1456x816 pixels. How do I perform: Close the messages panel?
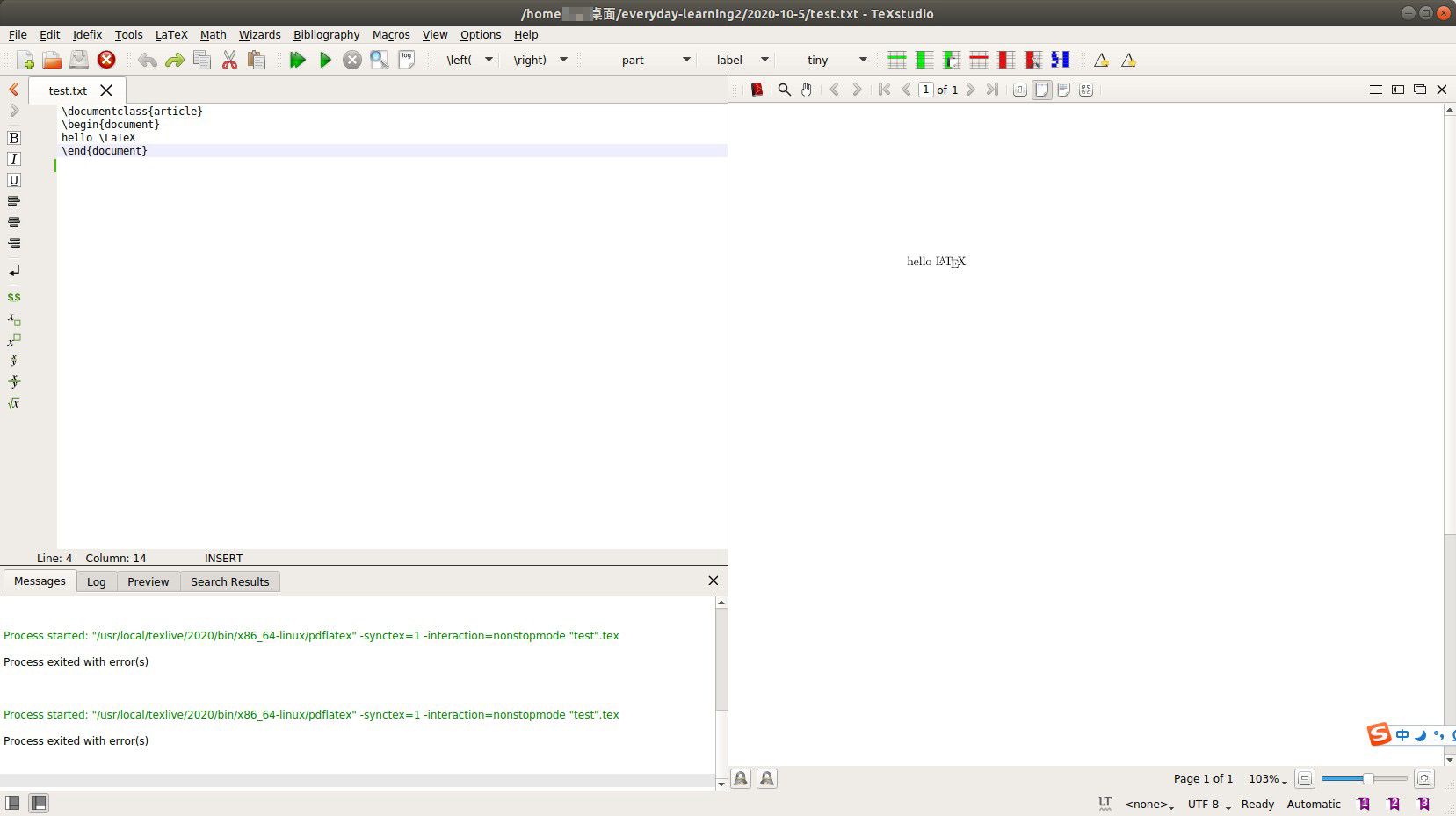[714, 581]
